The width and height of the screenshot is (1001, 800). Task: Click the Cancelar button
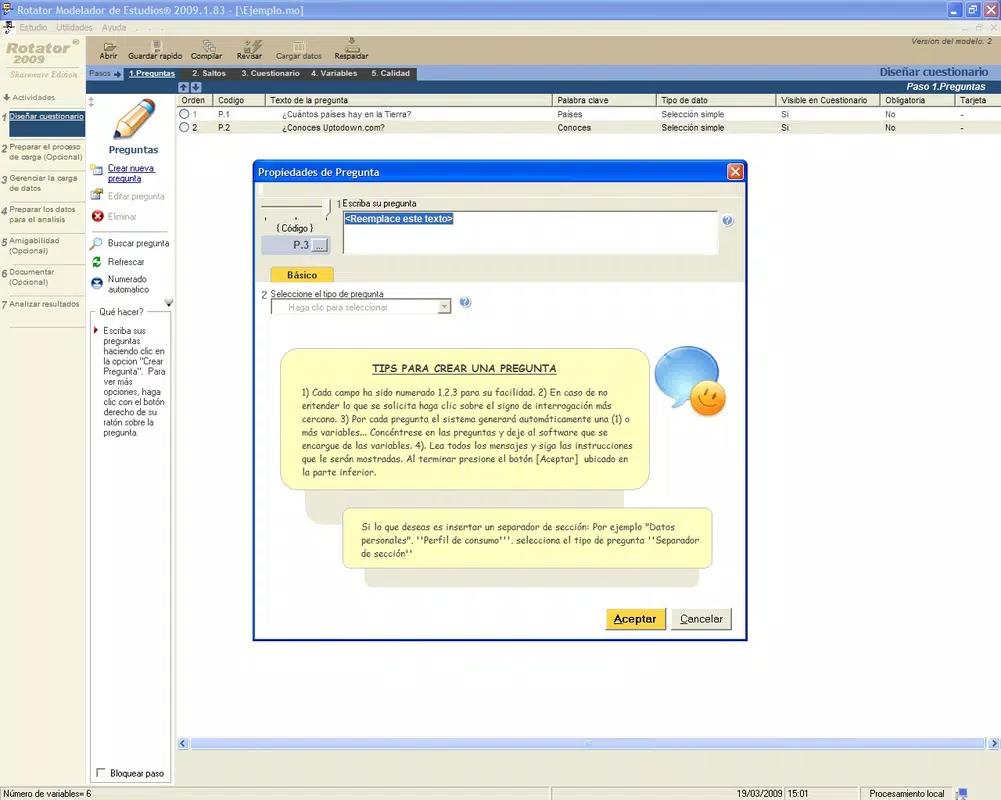[x=701, y=619]
